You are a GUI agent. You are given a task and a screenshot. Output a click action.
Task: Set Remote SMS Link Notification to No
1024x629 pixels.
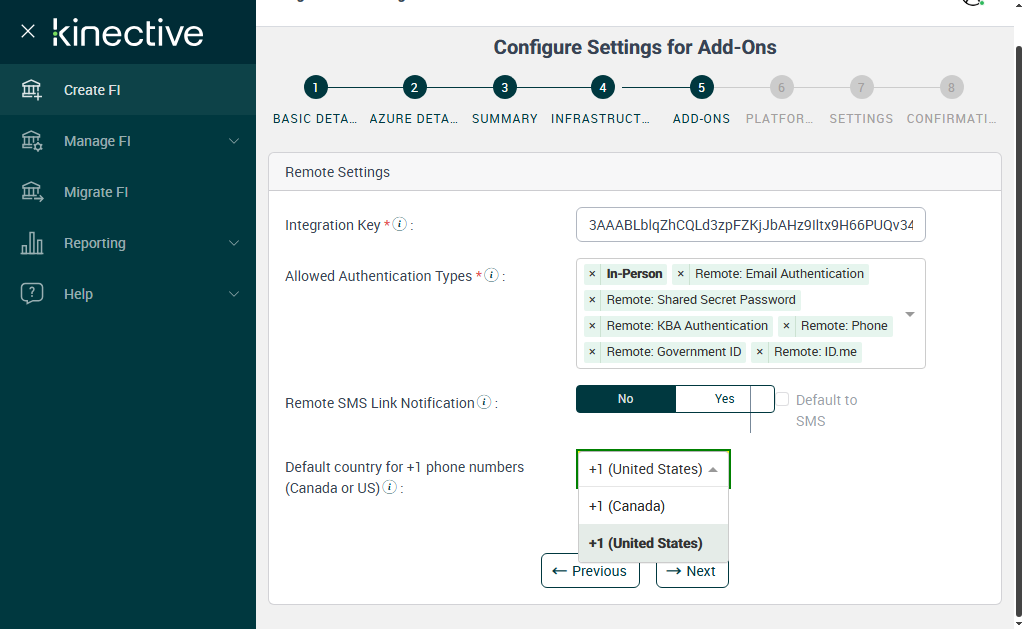[x=626, y=399]
